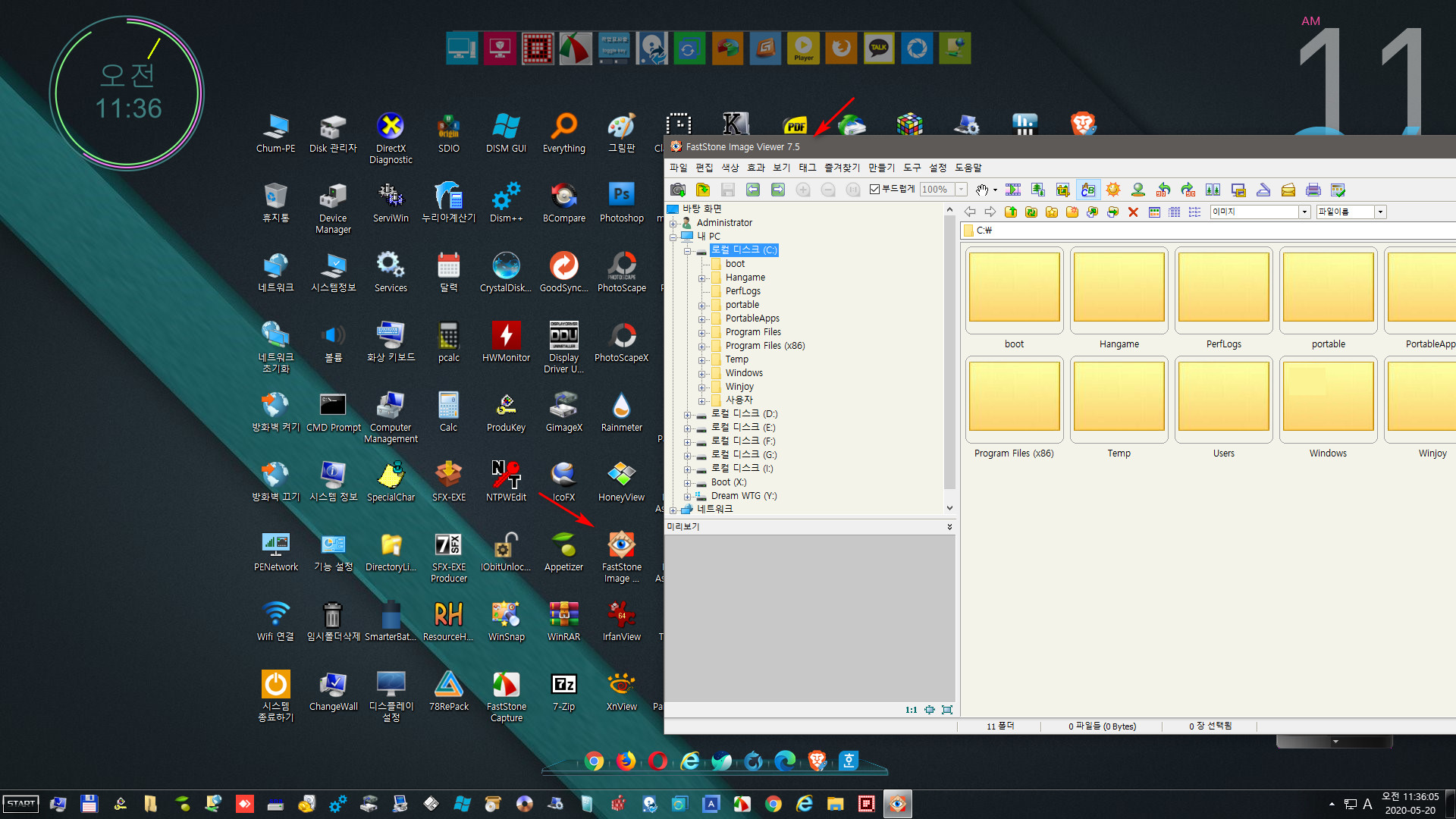Click the move to folder icon
1456x819 pixels.
pos(1113,212)
